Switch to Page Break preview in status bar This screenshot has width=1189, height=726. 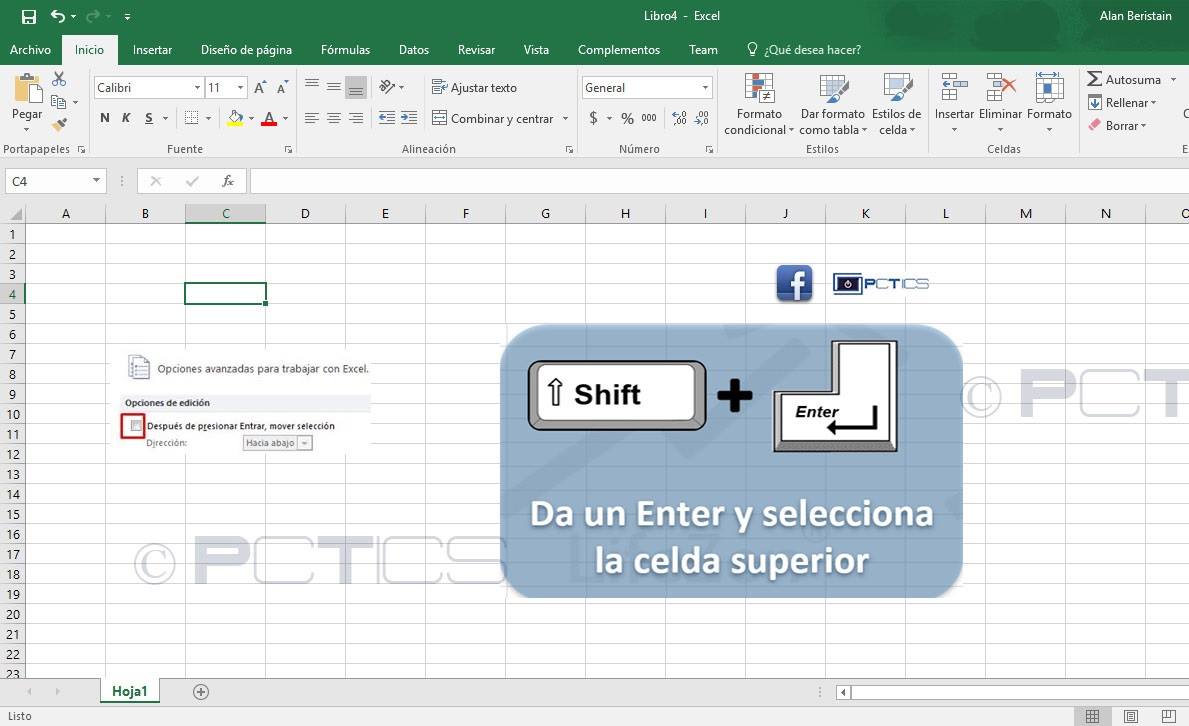click(1169, 716)
